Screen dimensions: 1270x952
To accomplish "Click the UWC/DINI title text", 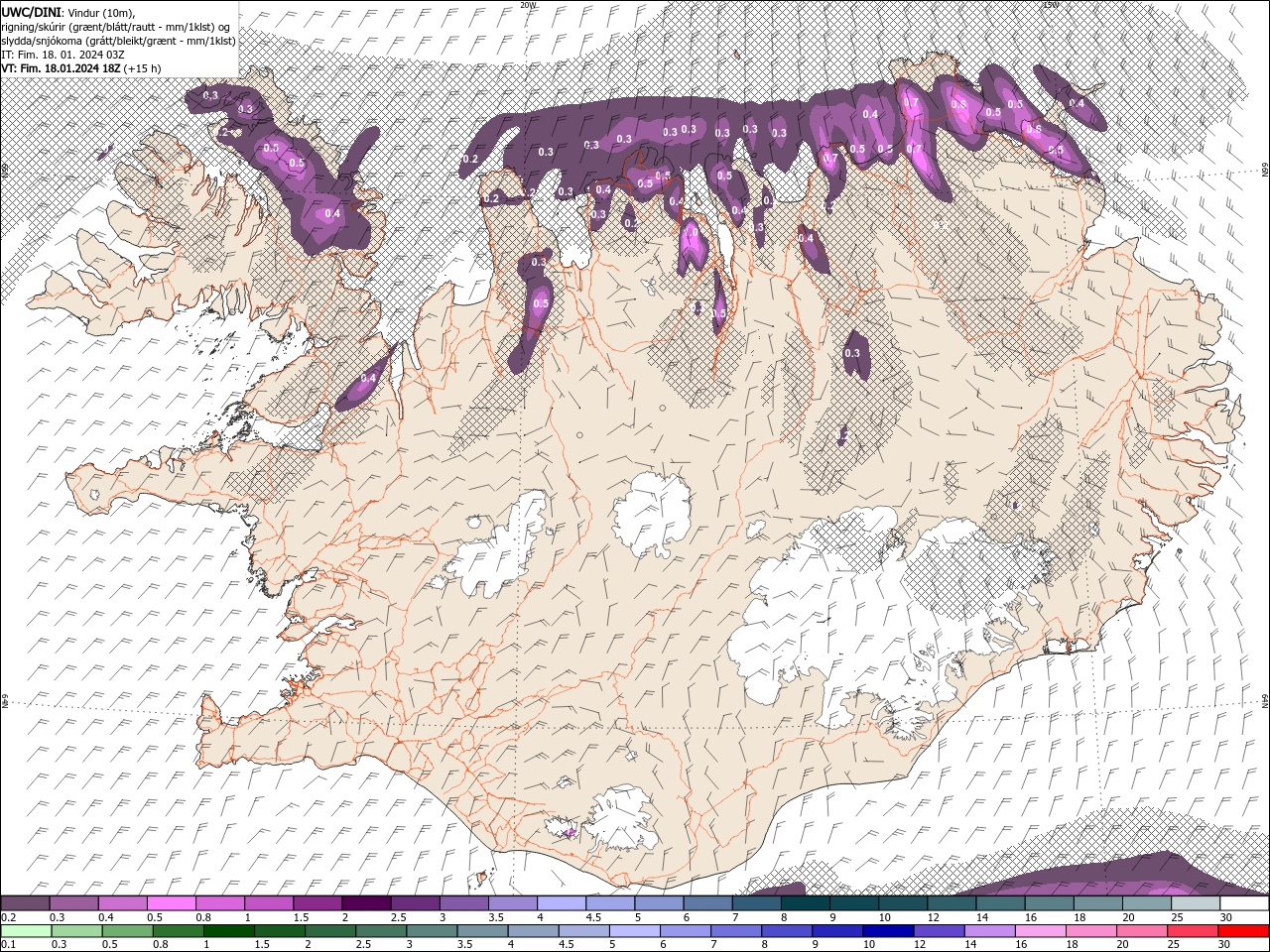I will pyautogui.click(x=32, y=12).
